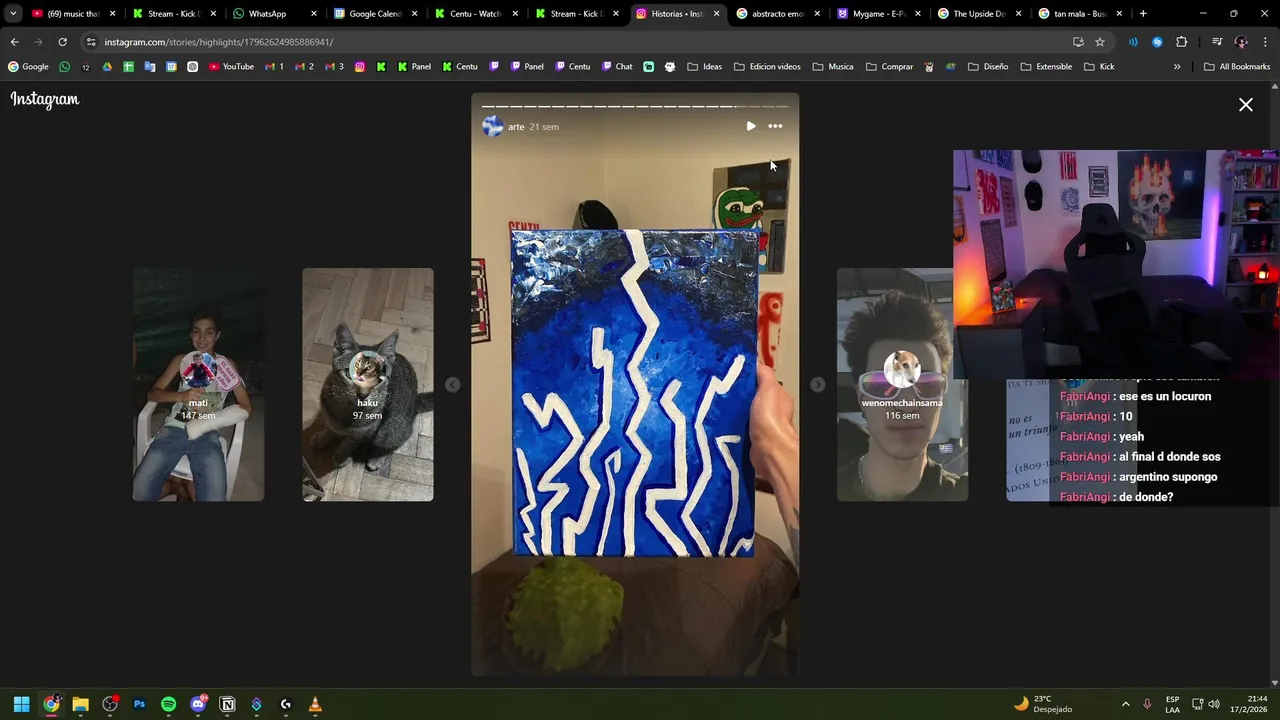Open the Google Drive bookmark icon
Image resolution: width=1280 pixels, height=720 pixels.
(107, 67)
